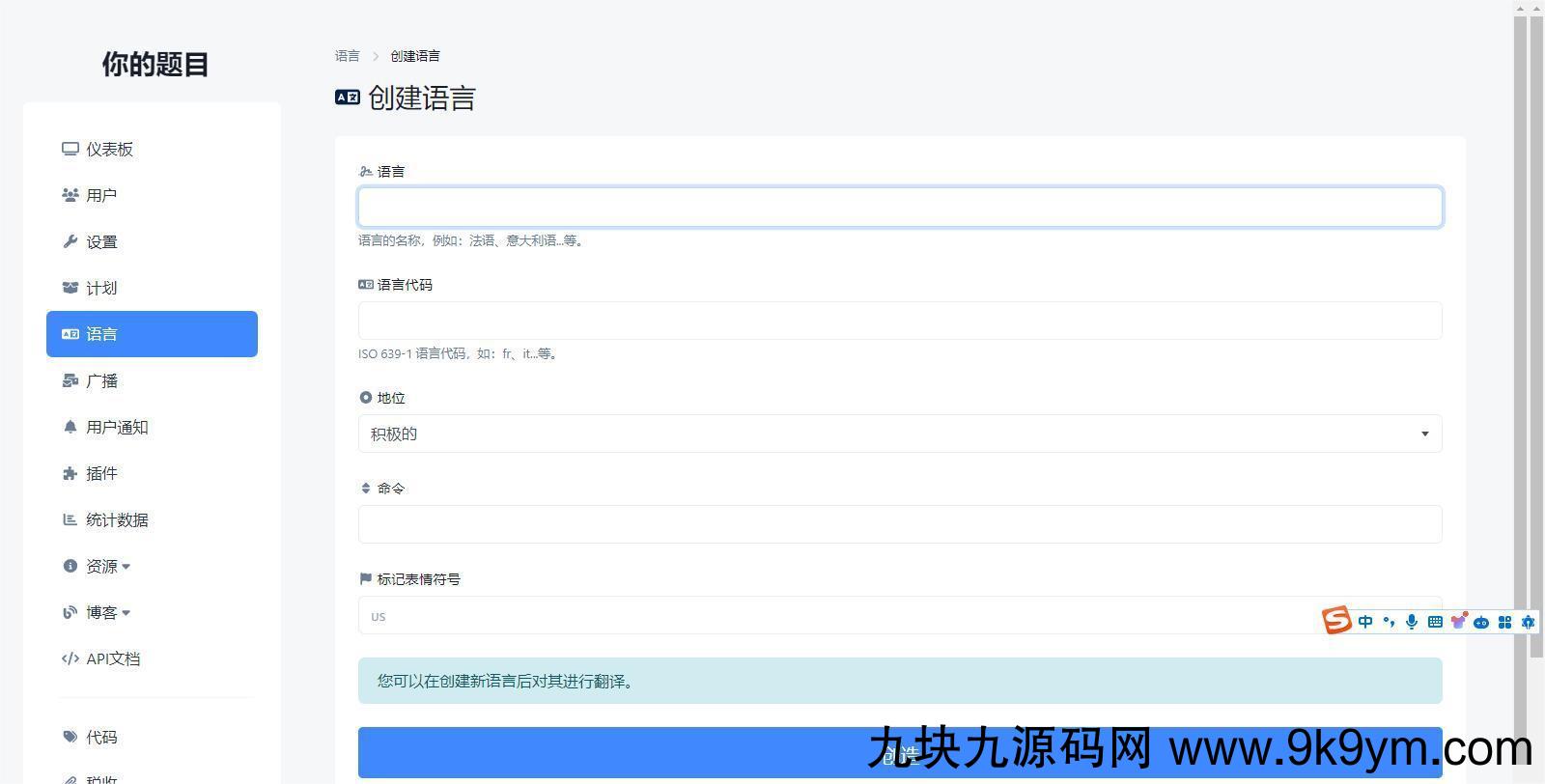Click the 统计数据 chart icon

click(x=70, y=519)
